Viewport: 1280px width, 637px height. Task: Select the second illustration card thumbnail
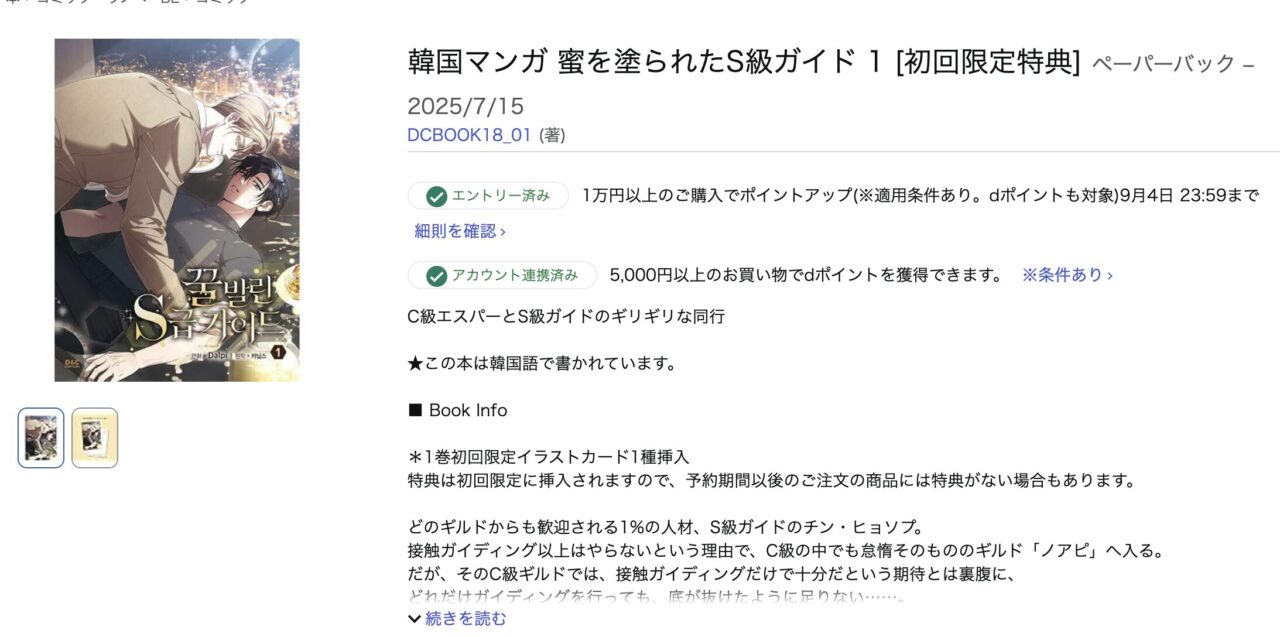pyautogui.click(x=95, y=438)
